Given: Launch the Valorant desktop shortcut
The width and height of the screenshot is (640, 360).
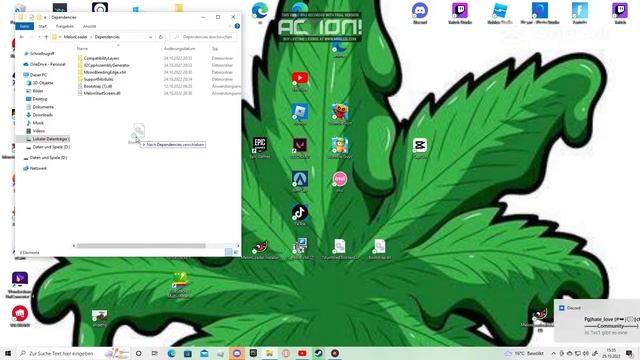Looking at the screenshot, I should [x=300, y=147].
